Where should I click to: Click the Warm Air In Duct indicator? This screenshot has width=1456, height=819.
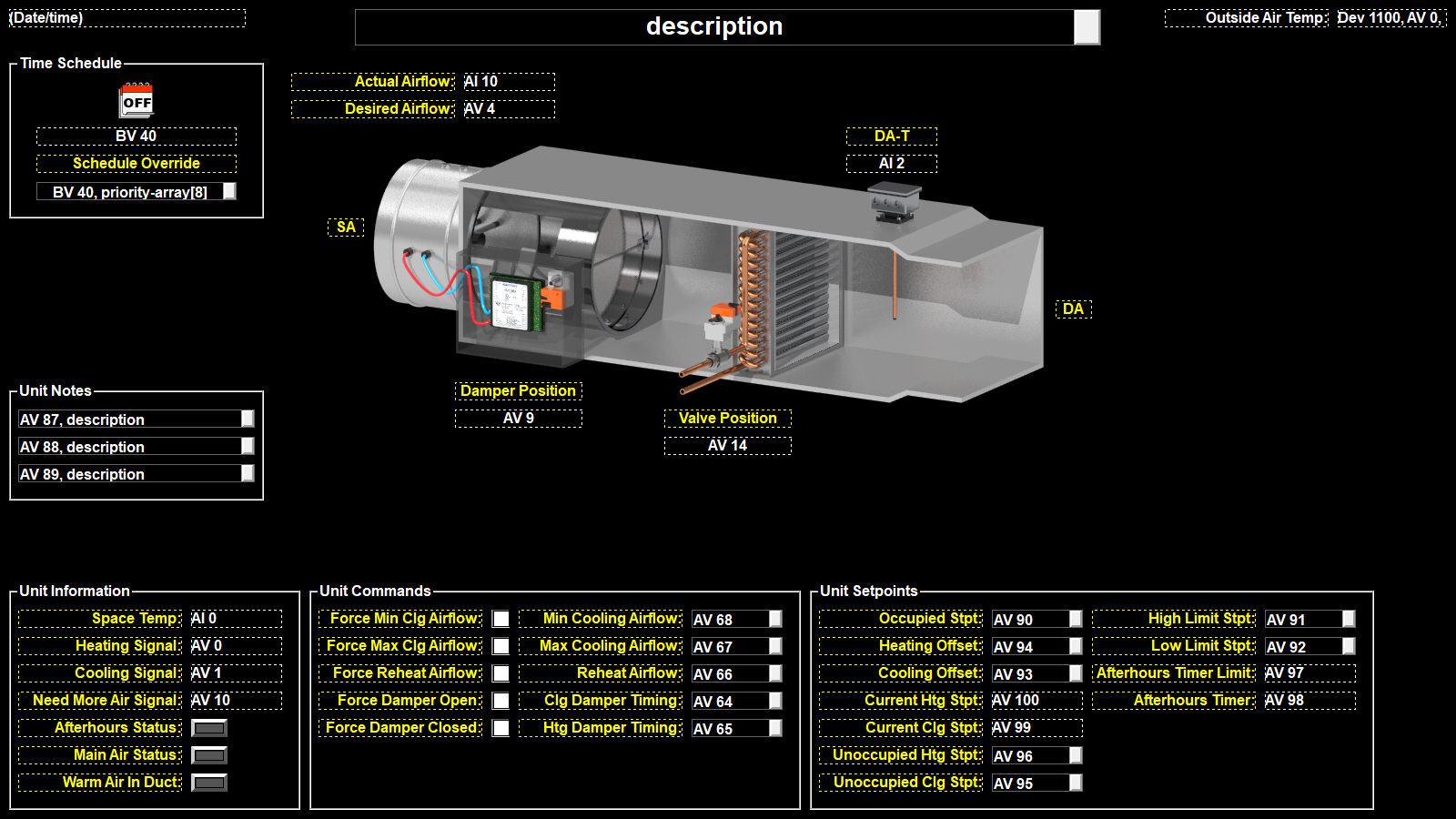[209, 783]
